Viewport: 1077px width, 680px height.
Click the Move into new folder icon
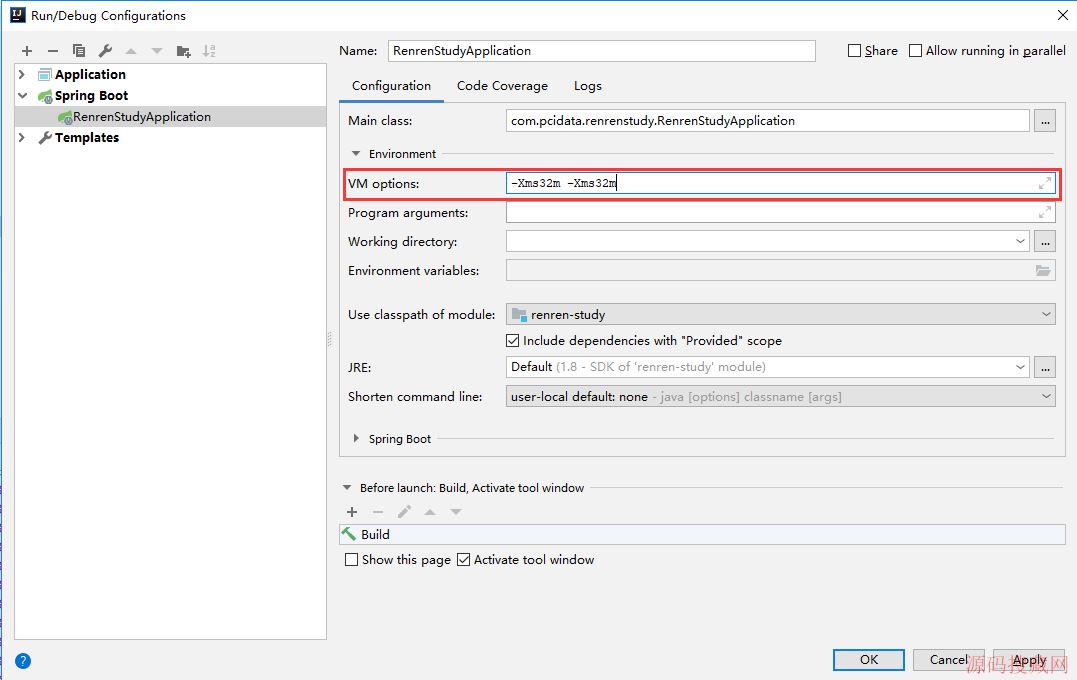click(183, 51)
